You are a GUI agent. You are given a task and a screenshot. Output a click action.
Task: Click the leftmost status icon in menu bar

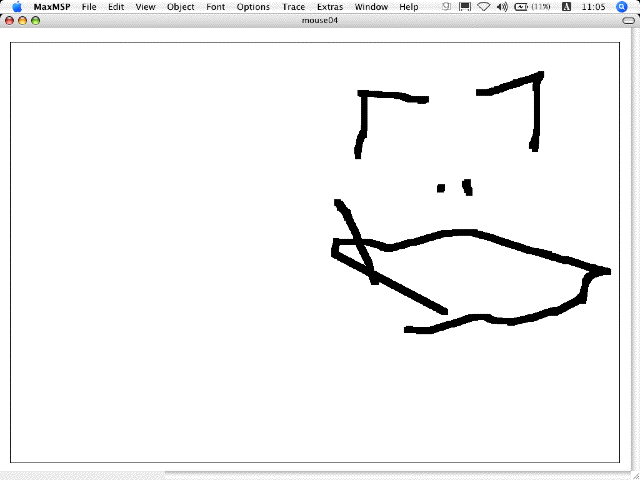[x=447, y=7]
